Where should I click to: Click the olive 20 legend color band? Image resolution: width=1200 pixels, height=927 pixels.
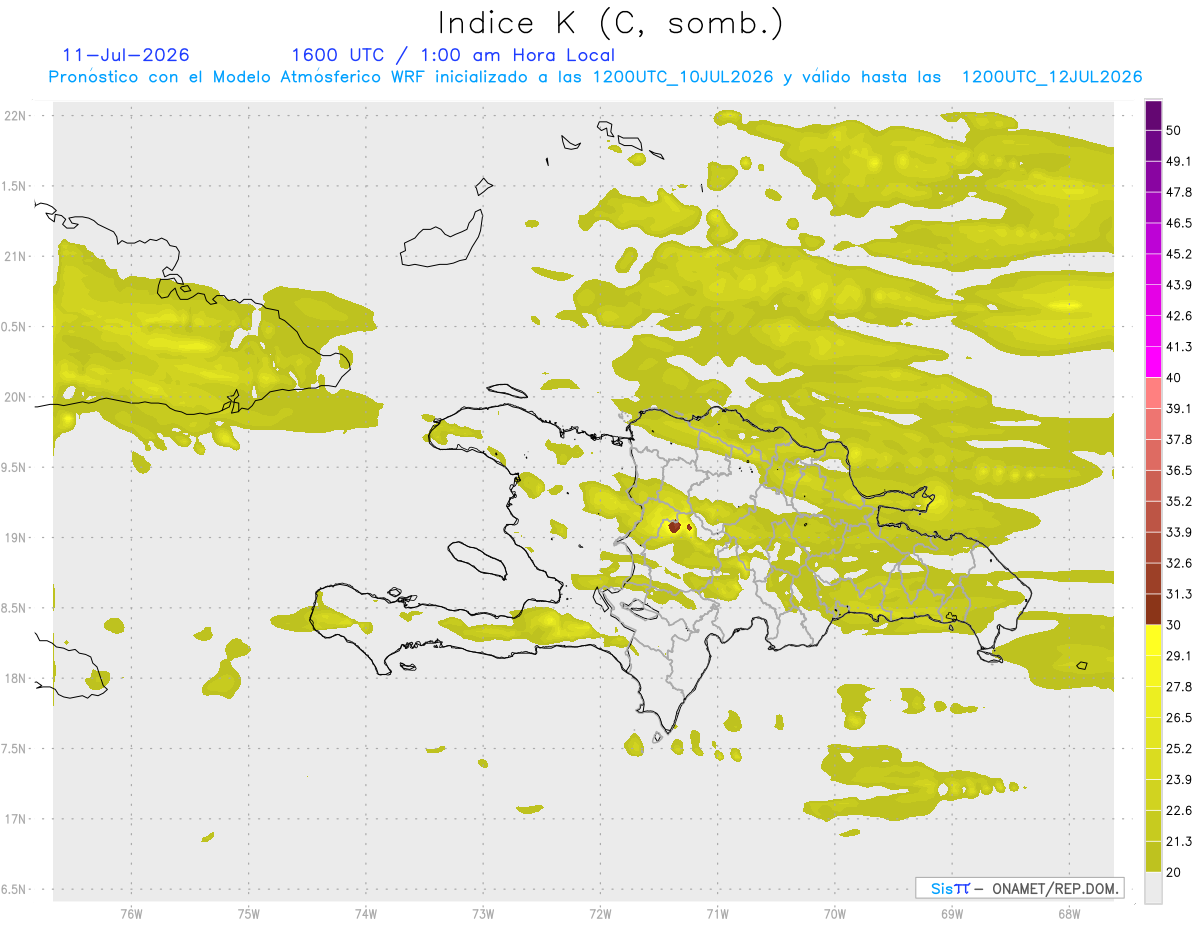click(1153, 856)
